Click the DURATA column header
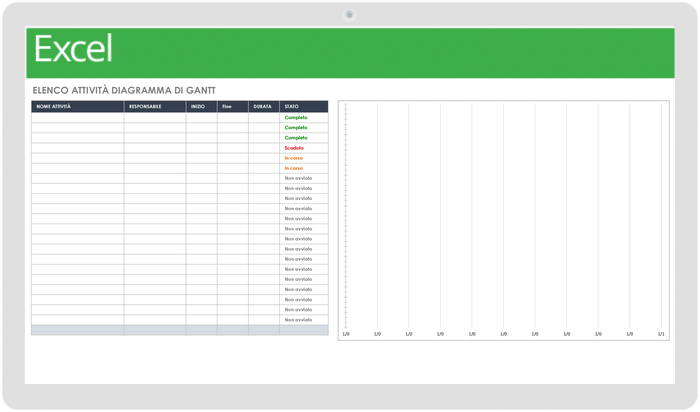The image size is (700, 412). 264,107
